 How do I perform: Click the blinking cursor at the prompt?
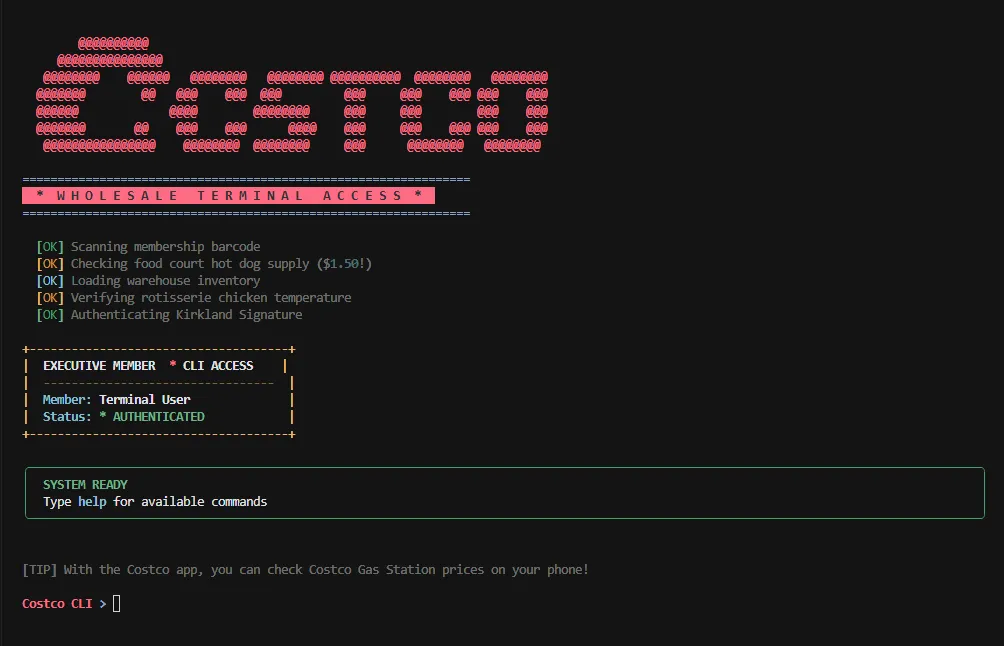[x=116, y=603]
